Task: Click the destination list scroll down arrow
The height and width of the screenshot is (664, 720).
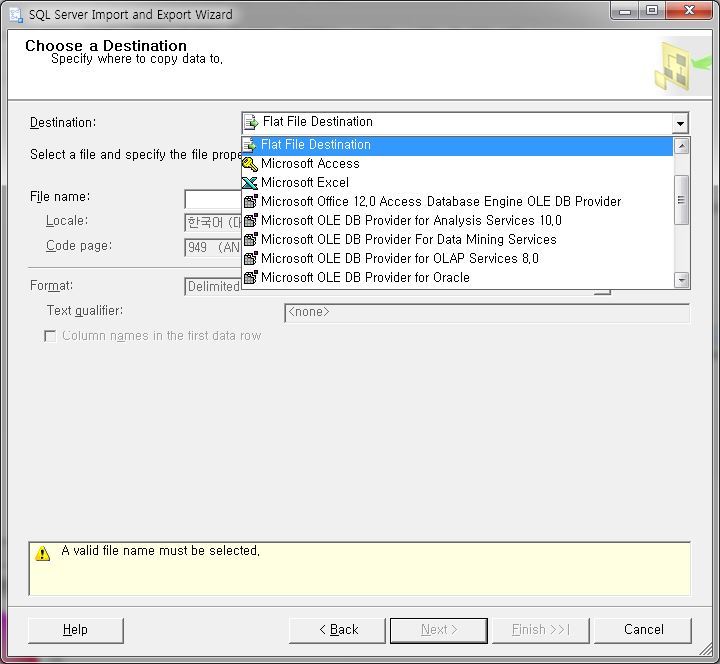Action: click(x=682, y=280)
